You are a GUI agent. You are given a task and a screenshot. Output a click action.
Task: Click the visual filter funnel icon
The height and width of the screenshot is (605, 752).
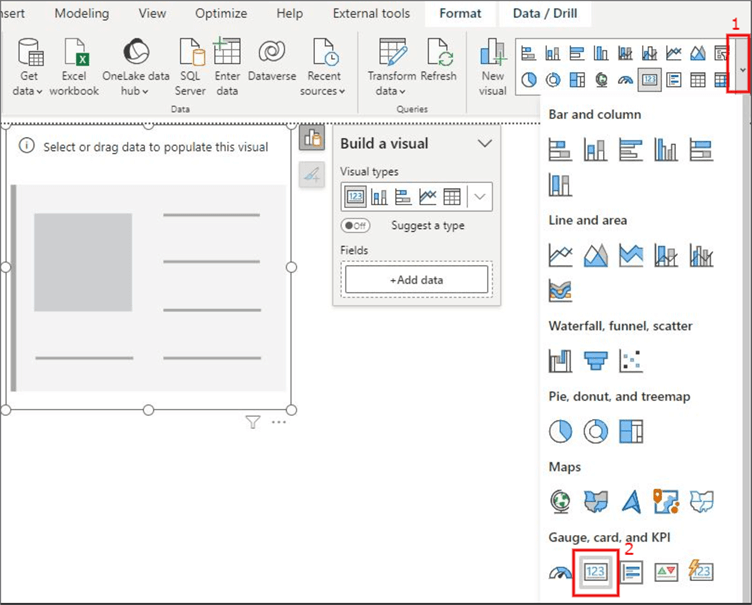pyautogui.click(x=253, y=423)
